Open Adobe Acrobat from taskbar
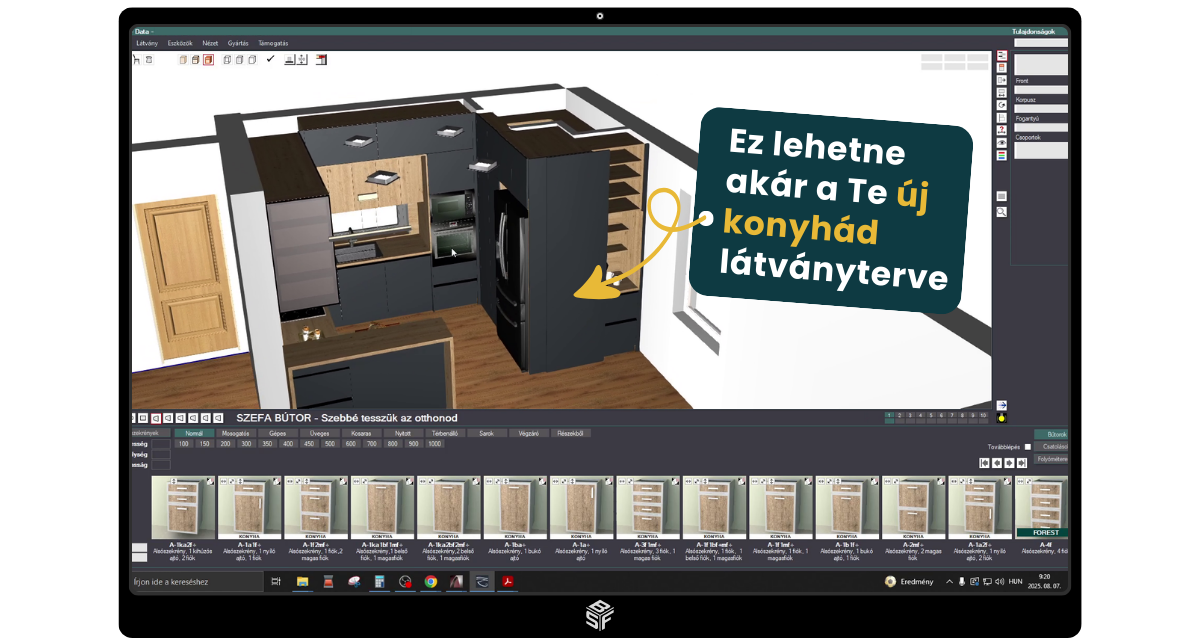1200x638 pixels. point(508,581)
